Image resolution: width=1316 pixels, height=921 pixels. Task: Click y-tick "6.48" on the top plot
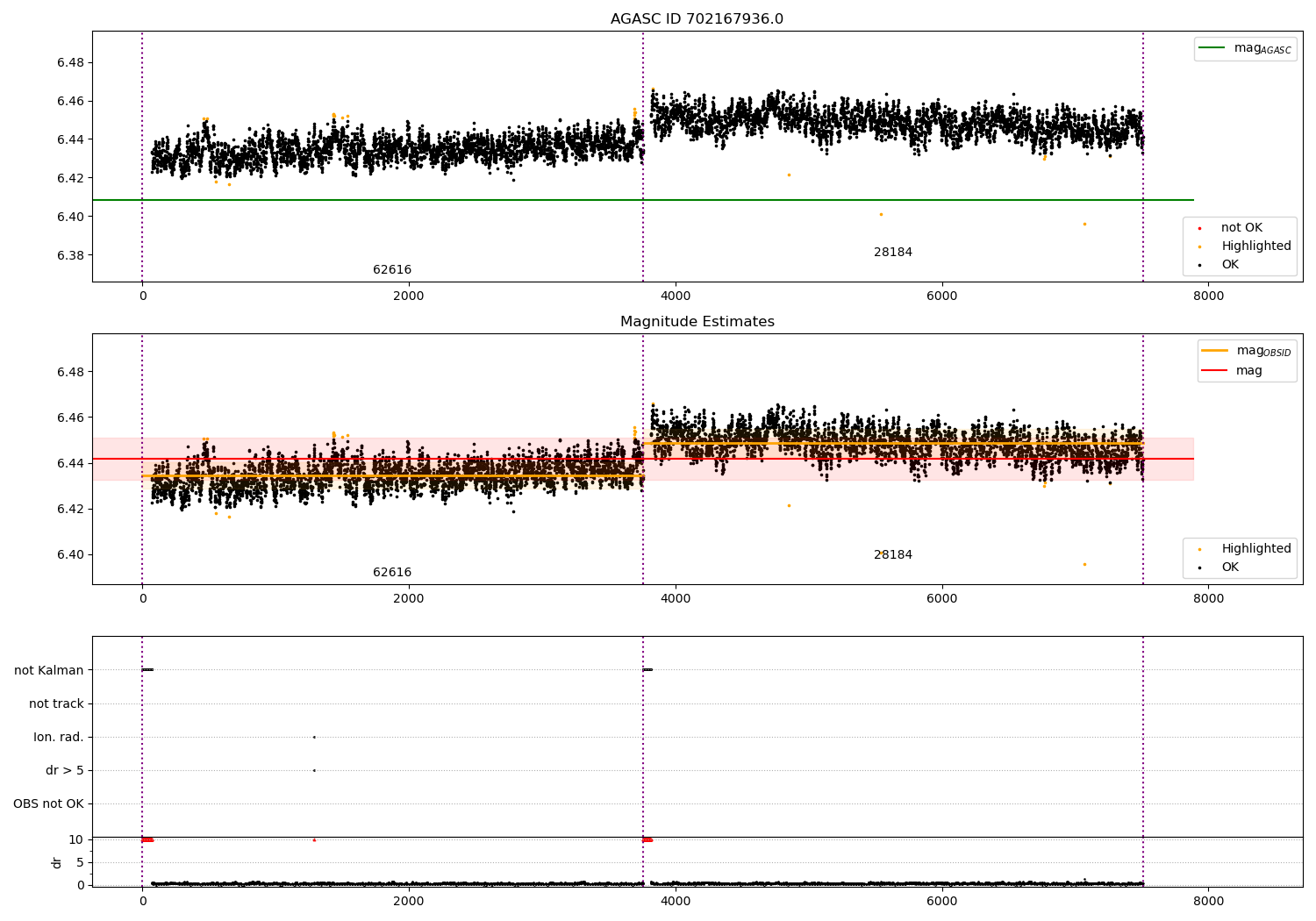click(x=70, y=63)
